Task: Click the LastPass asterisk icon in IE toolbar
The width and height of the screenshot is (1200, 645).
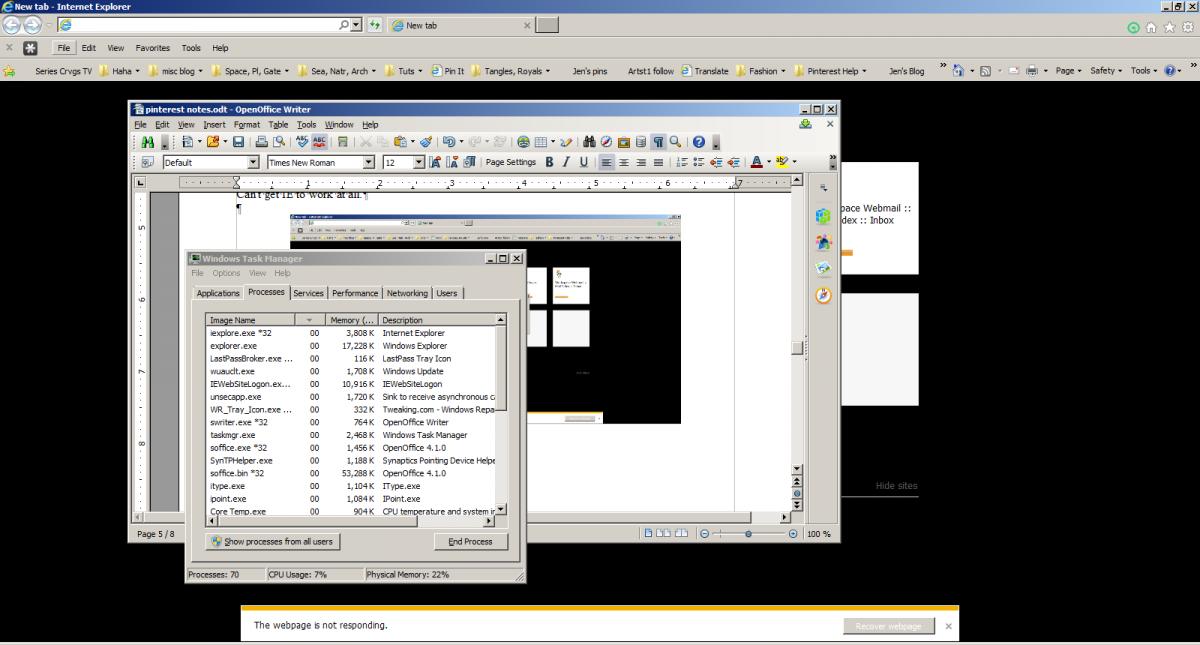Action: point(30,47)
